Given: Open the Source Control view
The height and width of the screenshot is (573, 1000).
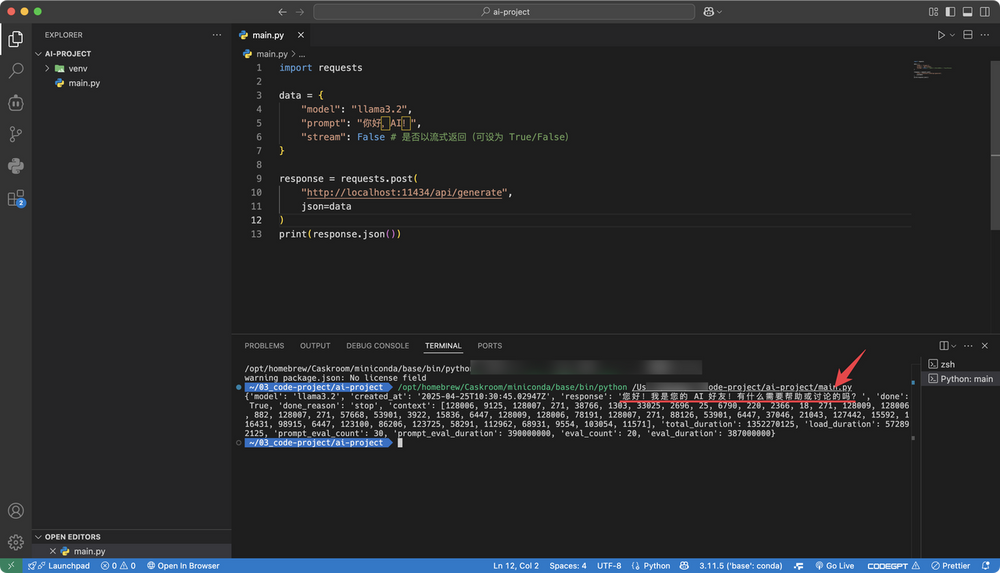Looking at the screenshot, I should [x=16, y=134].
